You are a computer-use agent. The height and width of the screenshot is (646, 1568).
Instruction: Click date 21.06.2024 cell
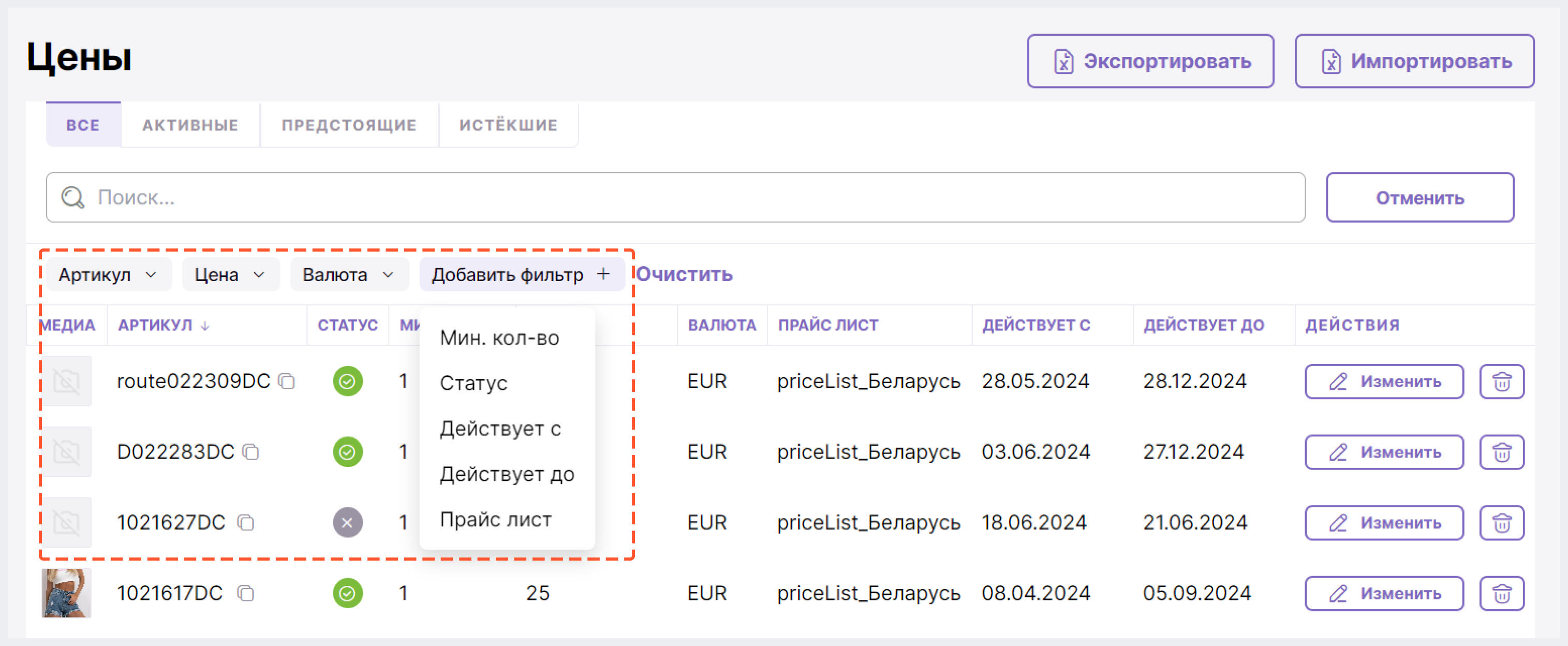click(x=1195, y=522)
